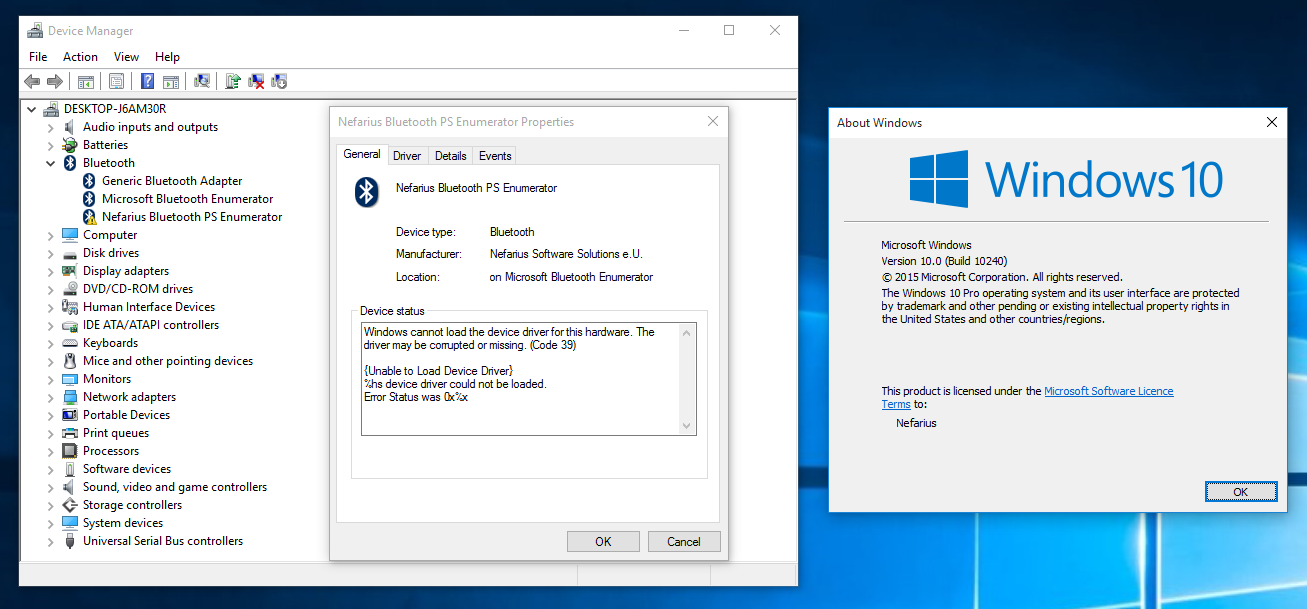Click the Uninstall device toolbar icon
The width and height of the screenshot is (1307, 609).
coord(255,81)
